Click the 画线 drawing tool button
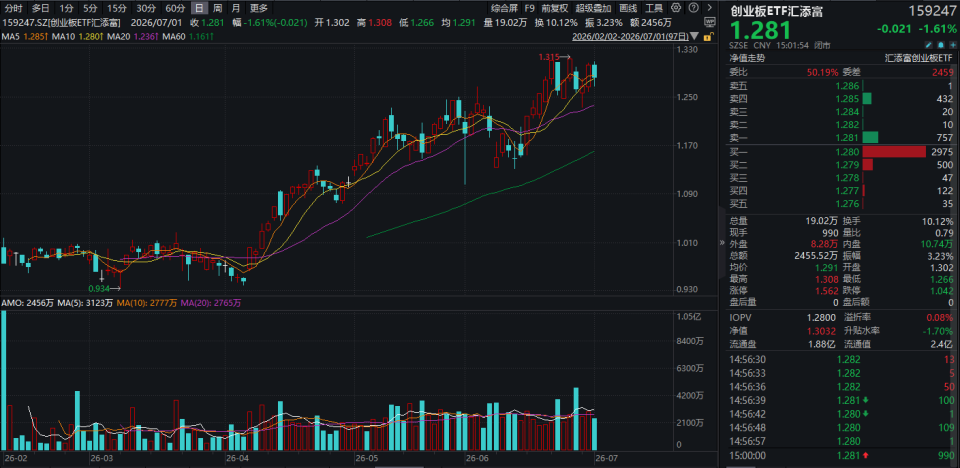960x468 pixels. click(628, 8)
